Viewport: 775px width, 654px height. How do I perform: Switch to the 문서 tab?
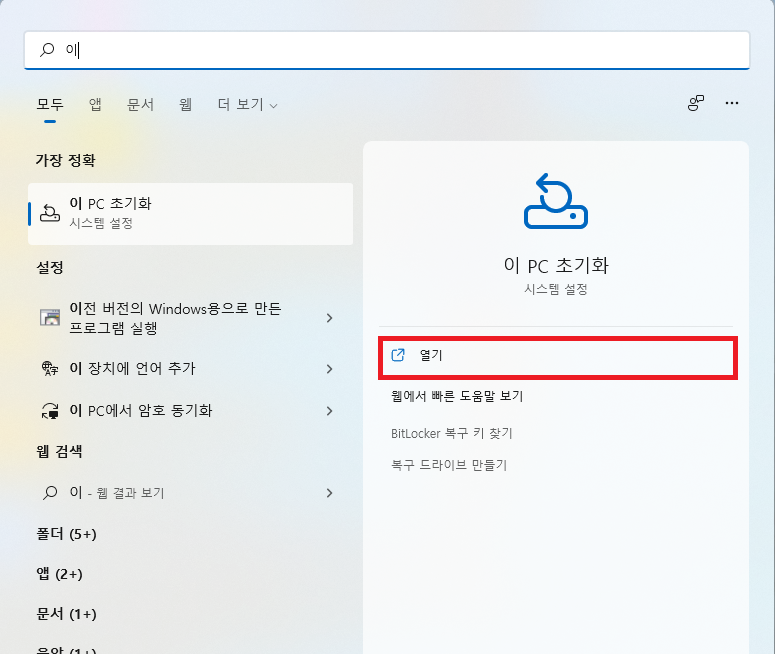tap(140, 104)
